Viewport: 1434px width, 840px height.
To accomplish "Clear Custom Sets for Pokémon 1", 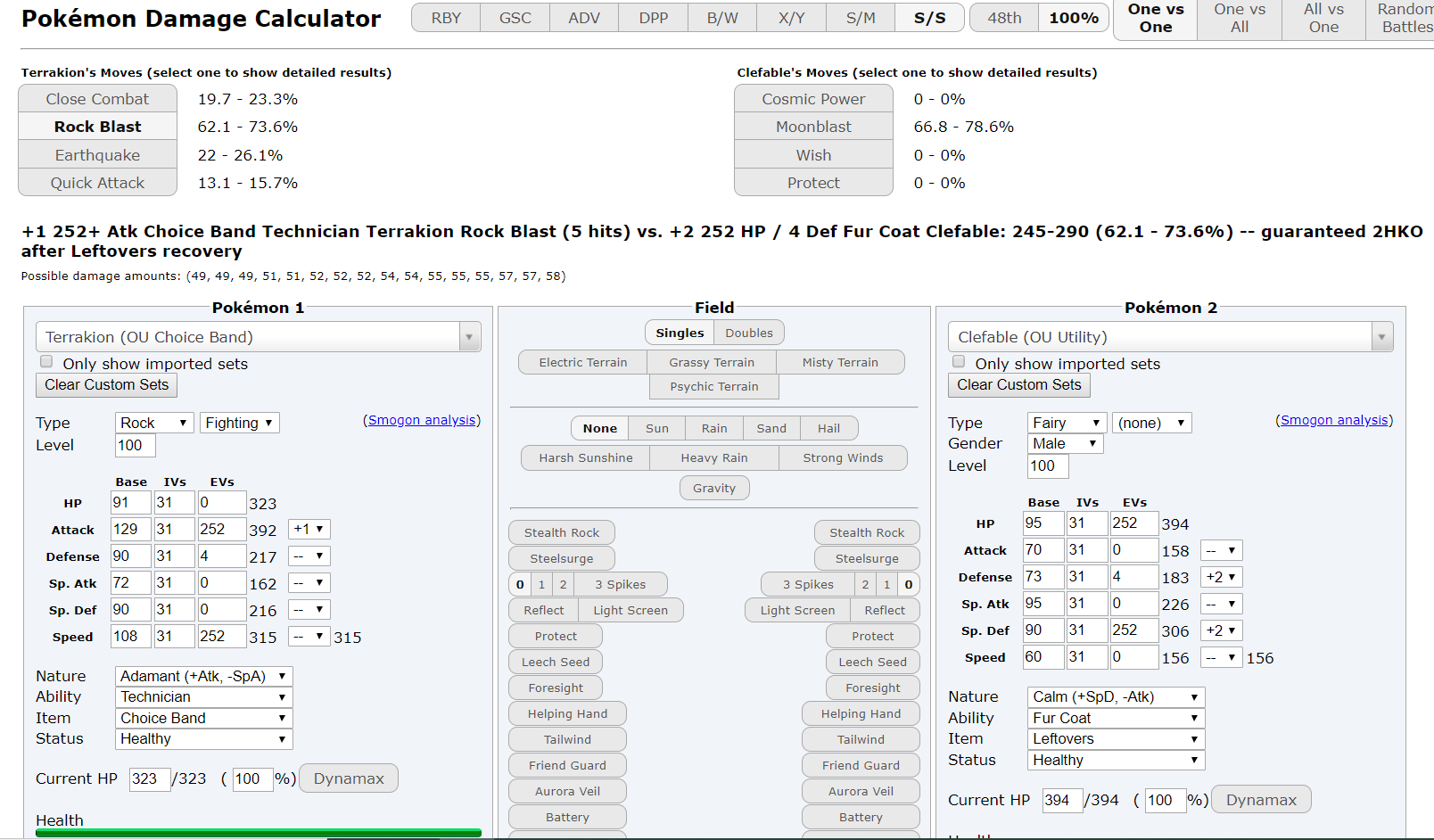I will (107, 385).
